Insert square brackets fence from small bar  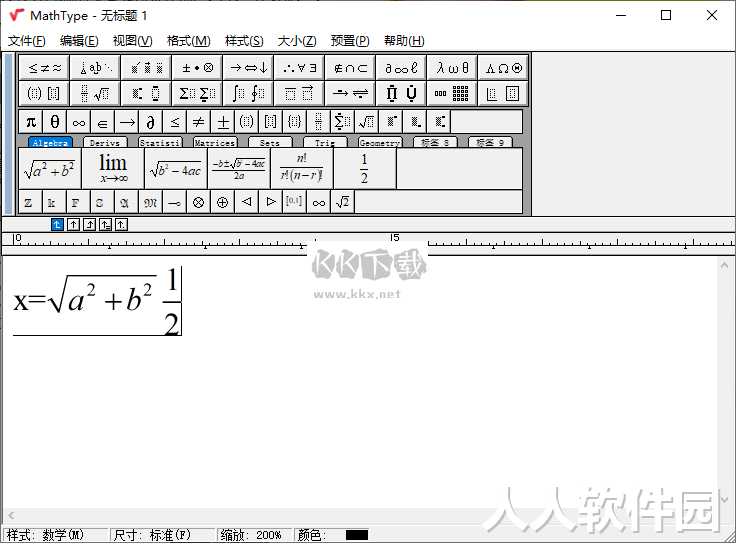tap(270, 122)
